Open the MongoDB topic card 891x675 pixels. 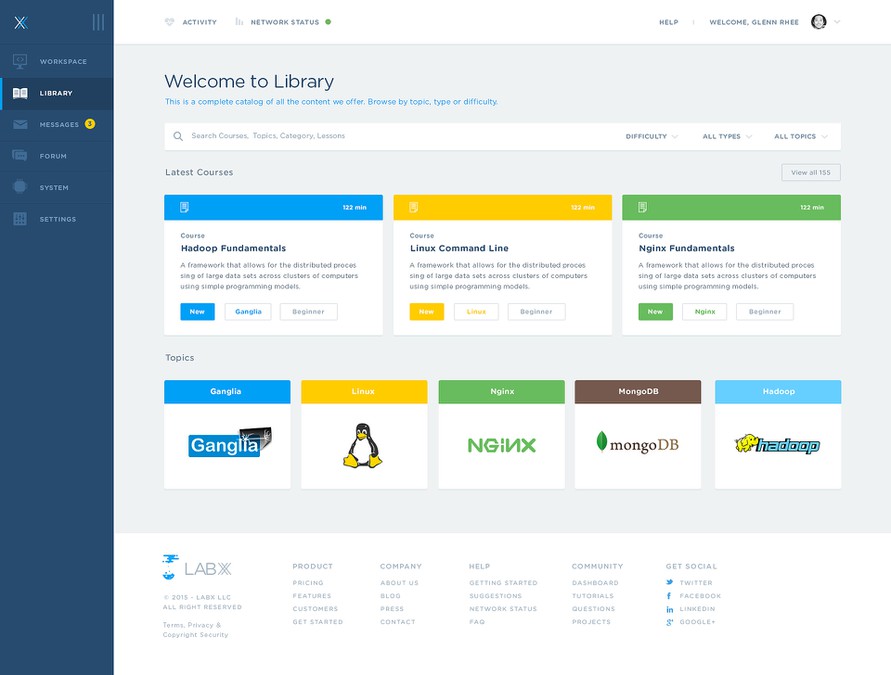(x=638, y=434)
